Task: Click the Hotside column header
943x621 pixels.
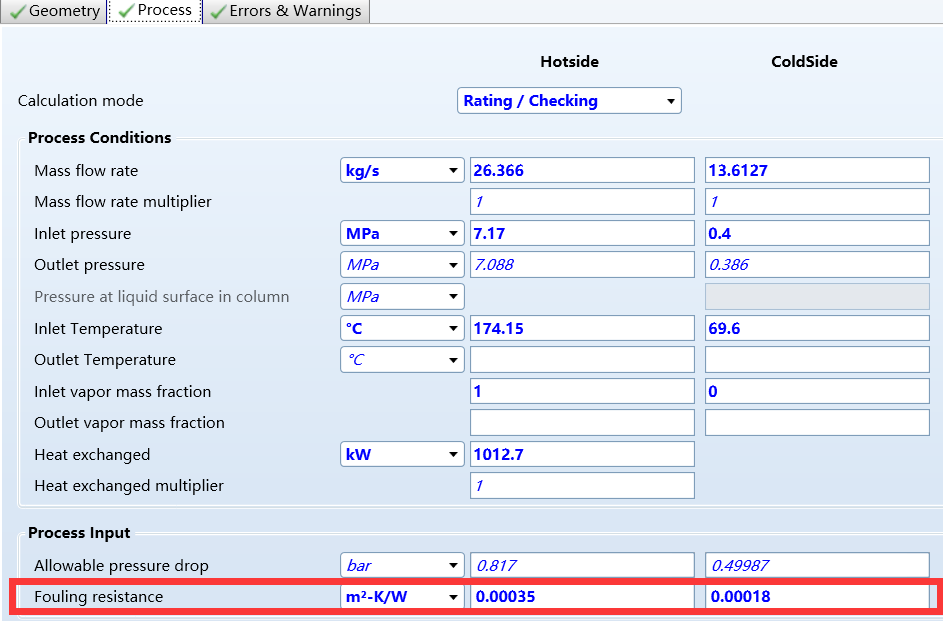Action: coord(569,61)
